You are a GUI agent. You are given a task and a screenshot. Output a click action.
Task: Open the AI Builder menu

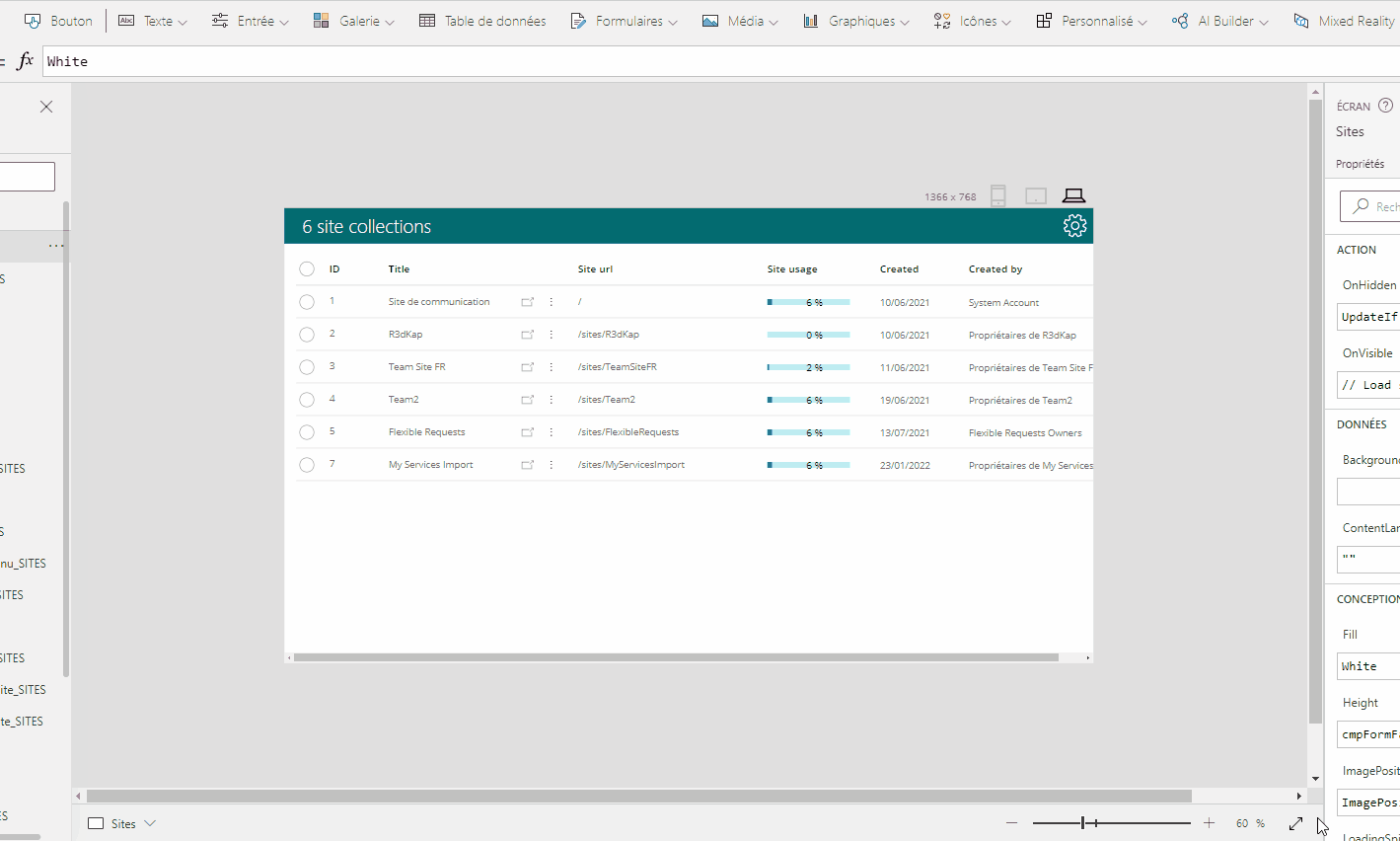1219,21
